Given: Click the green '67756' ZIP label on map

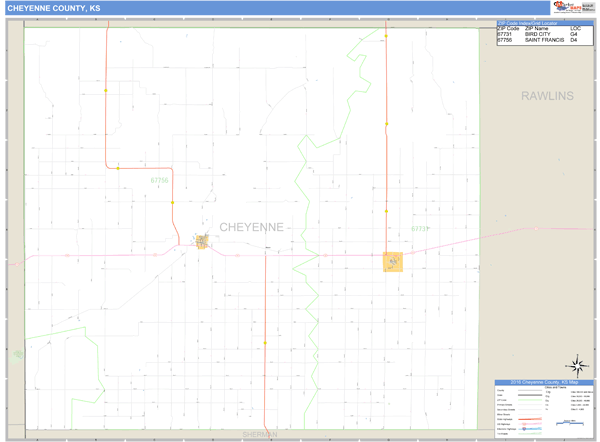Looking at the screenshot, I should pyautogui.click(x=159, y=180).
